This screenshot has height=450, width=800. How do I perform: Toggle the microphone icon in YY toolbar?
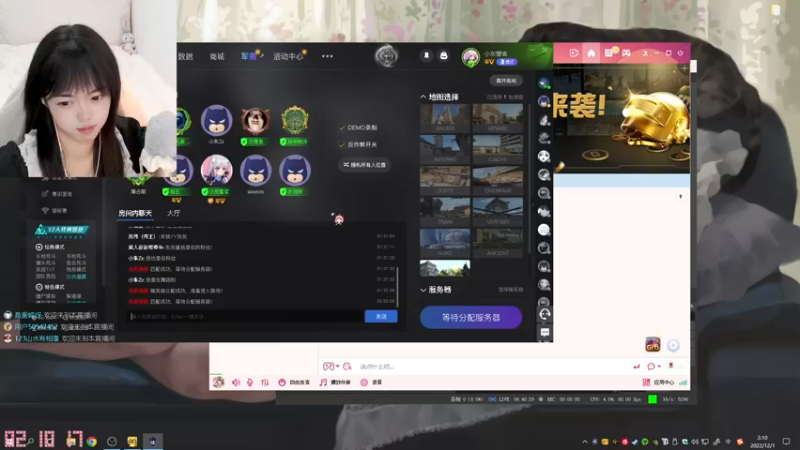coord(250,382)
